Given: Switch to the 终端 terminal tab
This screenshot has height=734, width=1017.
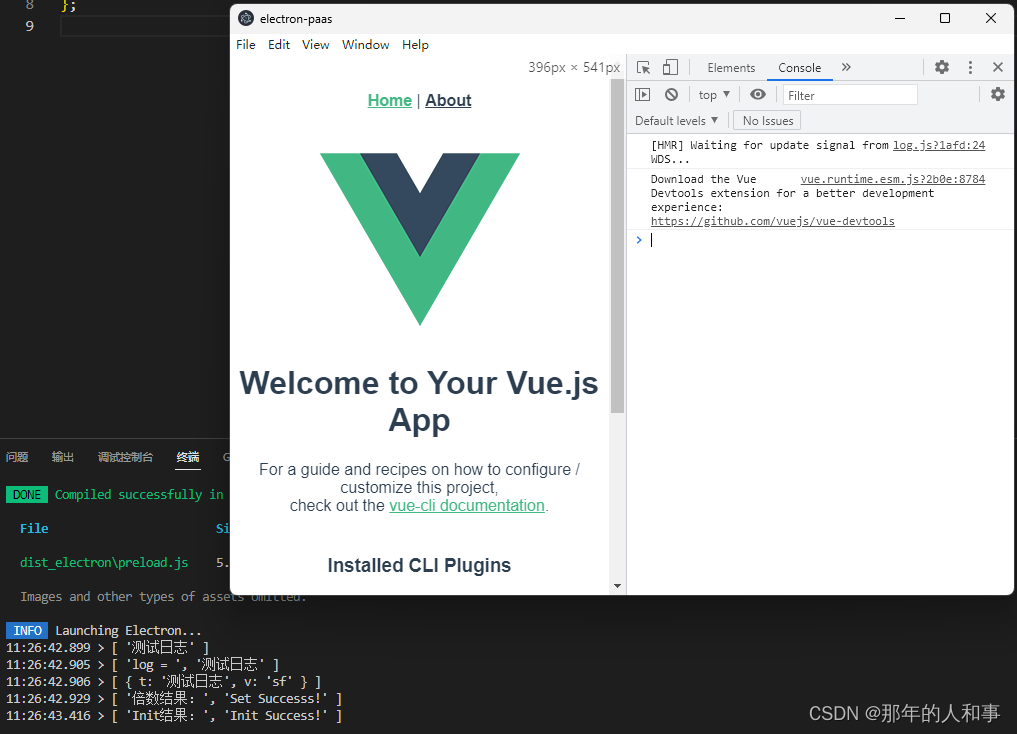Looking at the screenshot, I should point(187,457).
